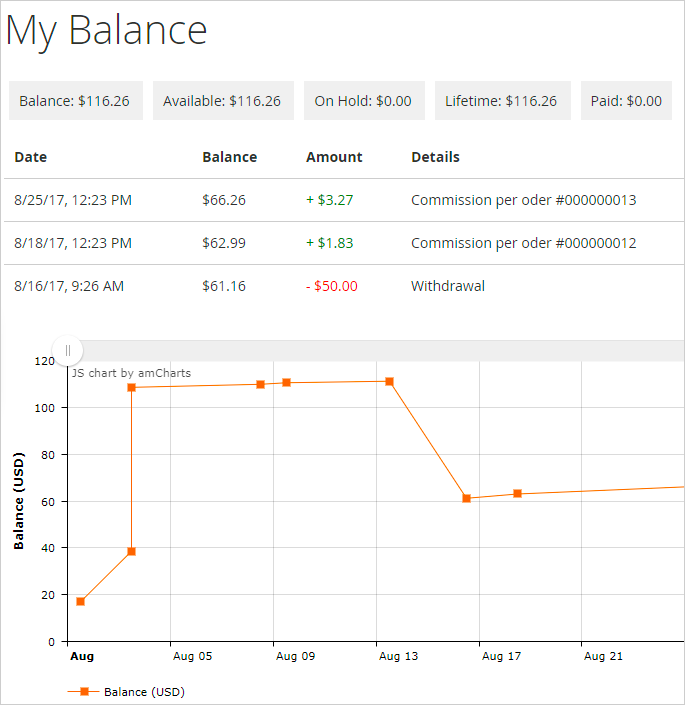Viewport: 685px width, 705px height.
Task: Click the first data point near 17 USD
Action: (81, 601)
